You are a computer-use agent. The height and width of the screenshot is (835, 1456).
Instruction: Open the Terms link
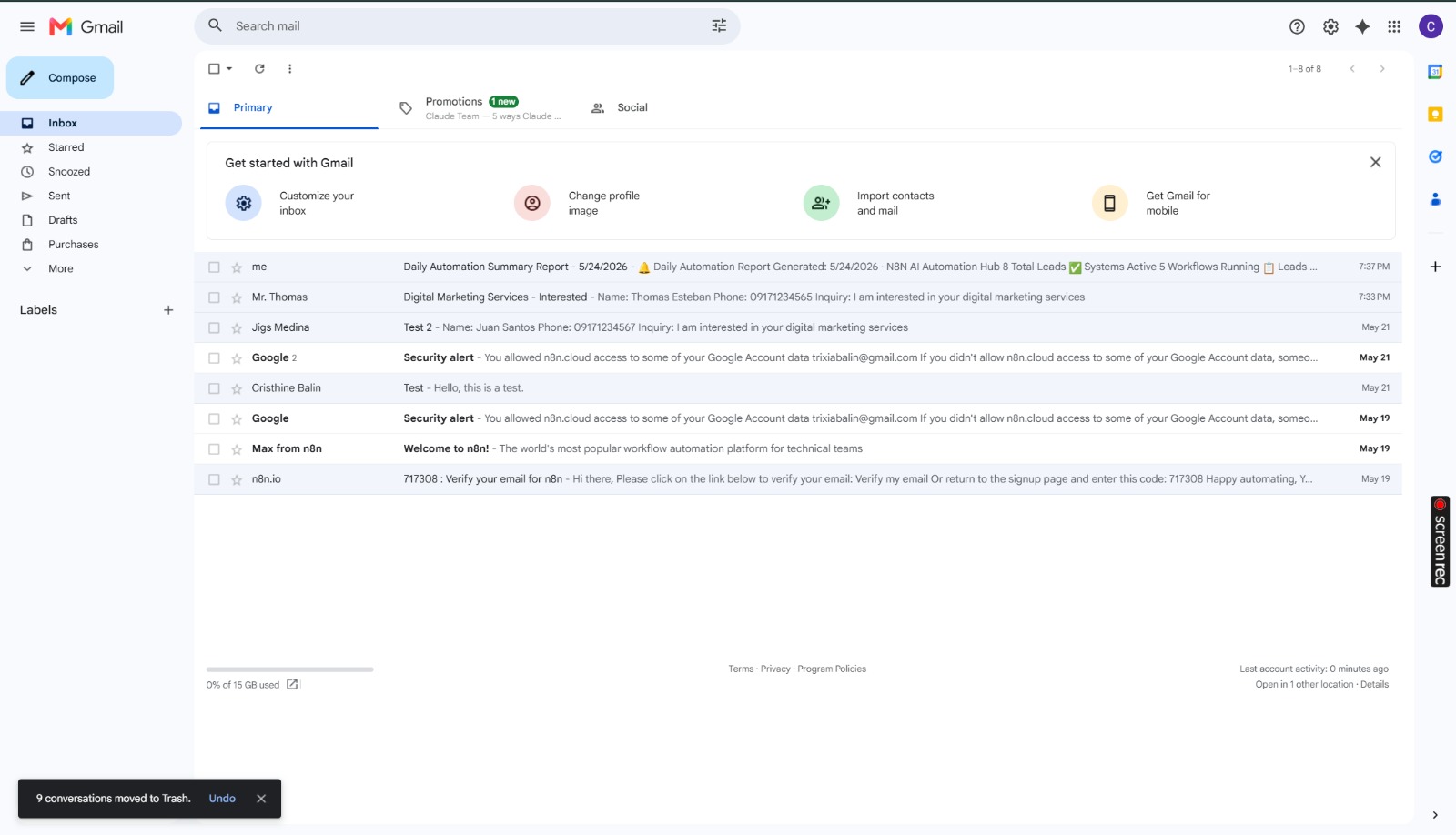click(x=741, y=669)
